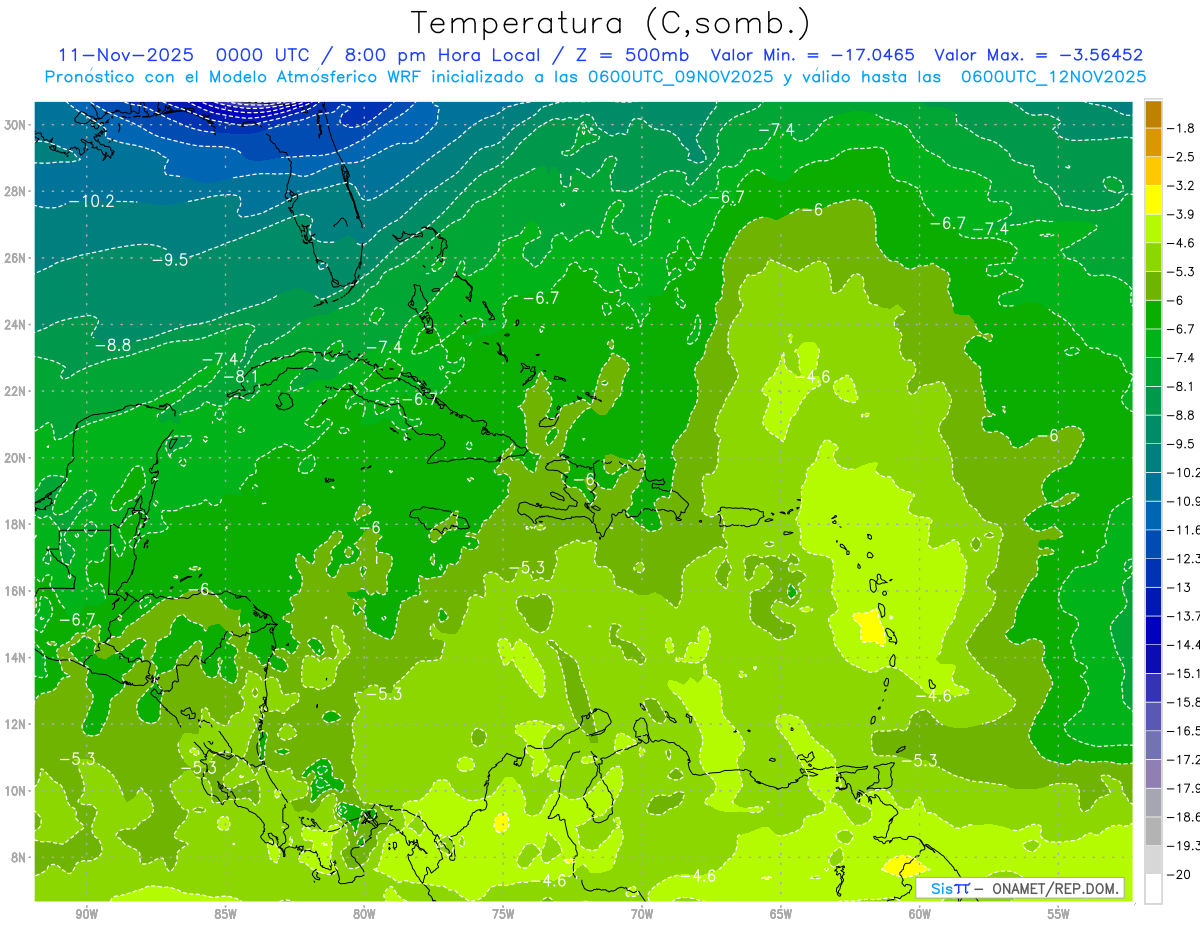Click the "-8" contour label near Cuba
This screenshot has width=1200, height=927.
tap(234, 376)
